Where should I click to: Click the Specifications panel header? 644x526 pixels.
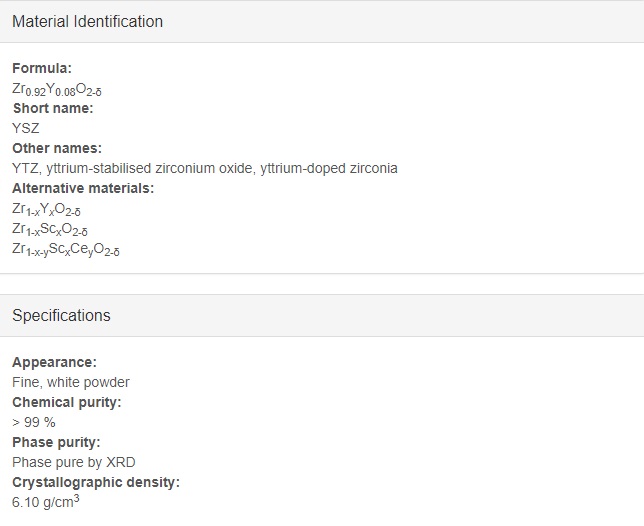click(x=322, y=315)
